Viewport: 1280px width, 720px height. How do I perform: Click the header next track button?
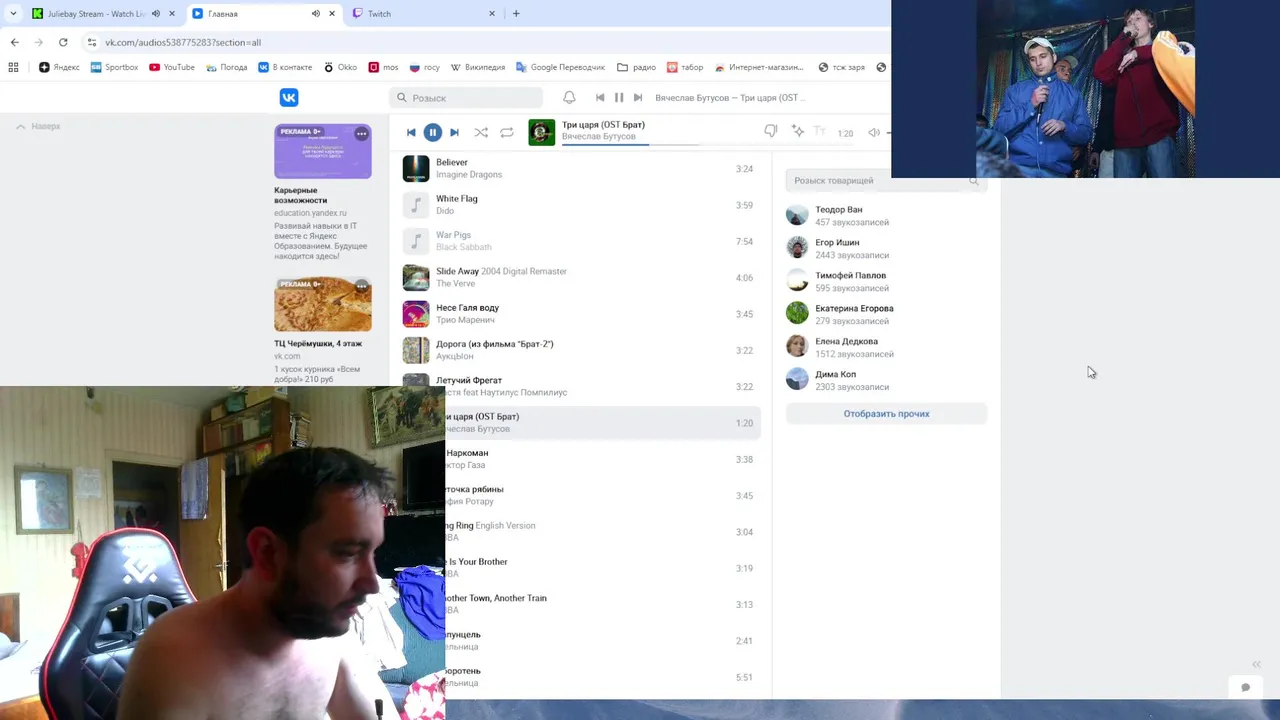tap(638, 97)
